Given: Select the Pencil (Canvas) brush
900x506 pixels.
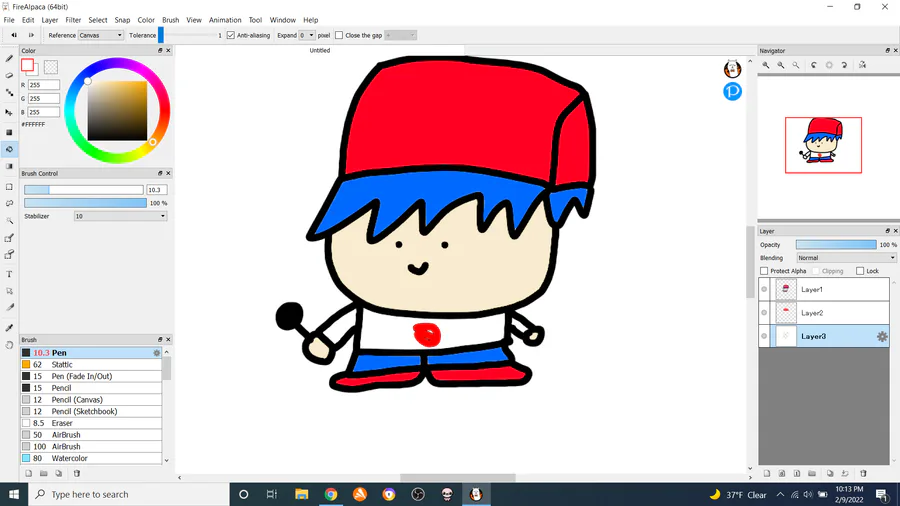Looking at the screenshot, I should (91, 400).
